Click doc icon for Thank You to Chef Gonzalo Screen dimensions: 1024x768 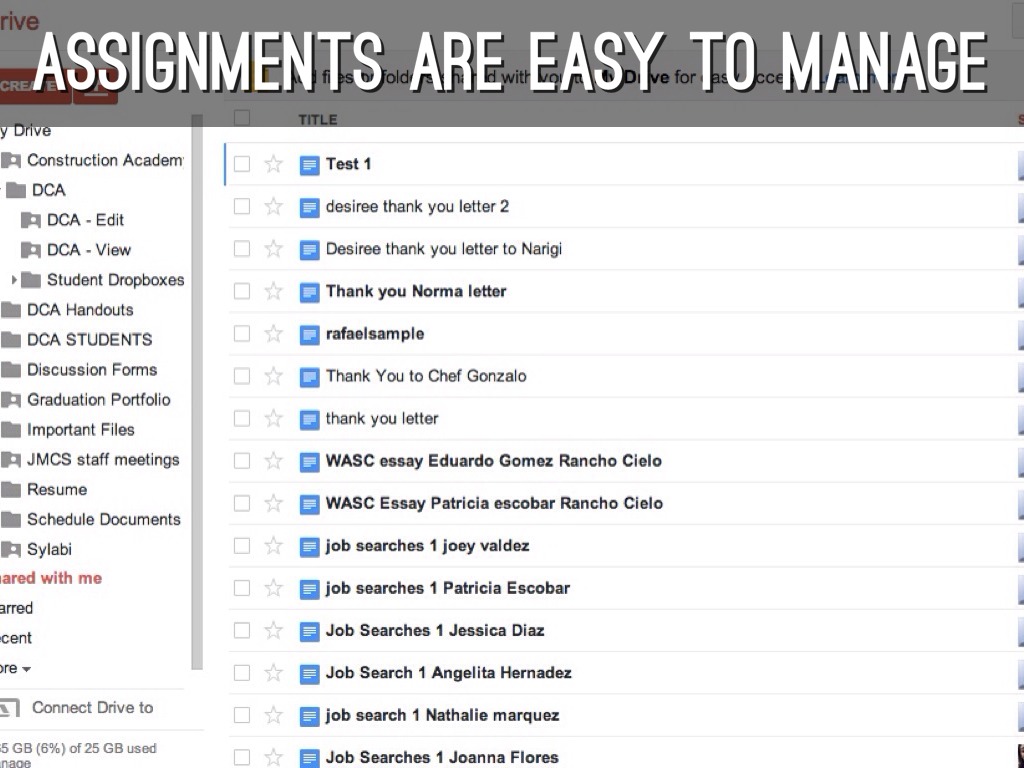310,377
